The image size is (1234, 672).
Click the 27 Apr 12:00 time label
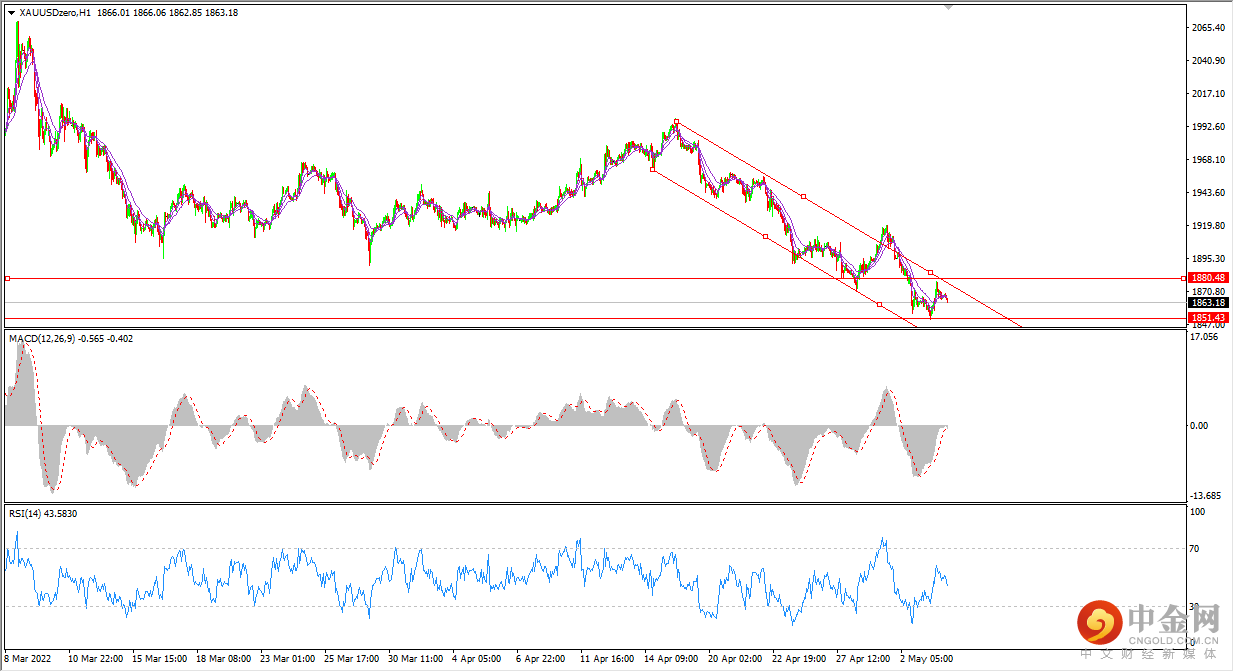click(x=863, y=660)
